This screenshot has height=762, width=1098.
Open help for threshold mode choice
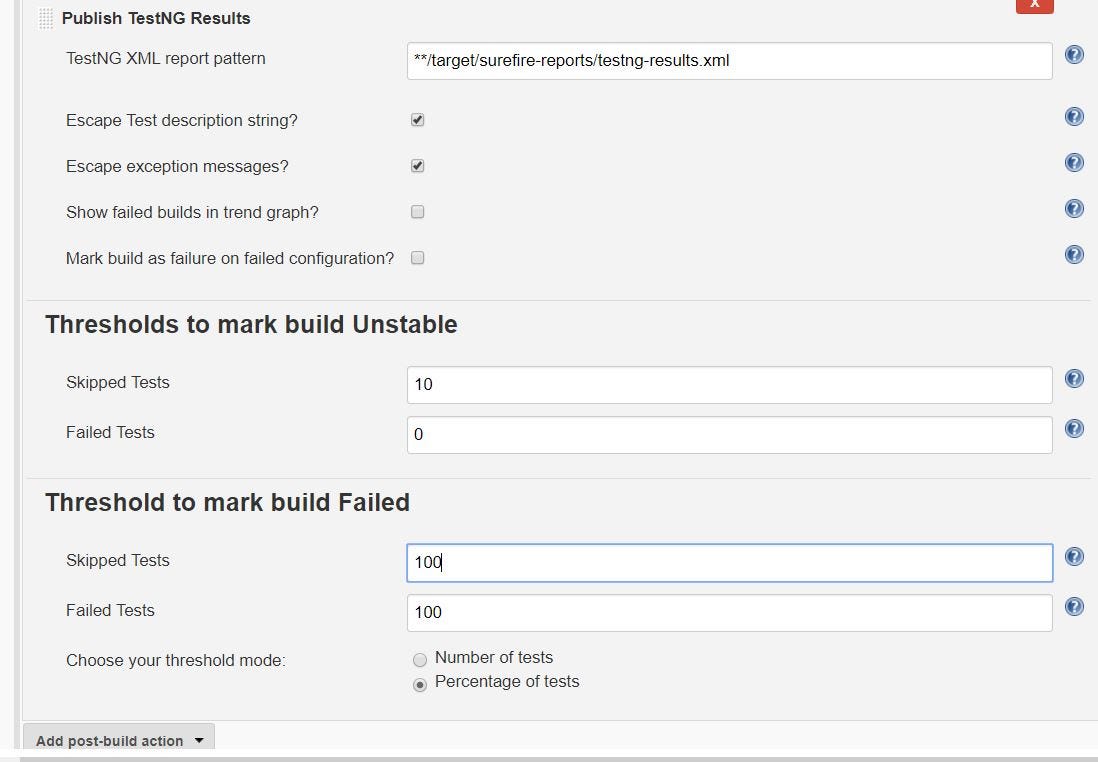1074,606
